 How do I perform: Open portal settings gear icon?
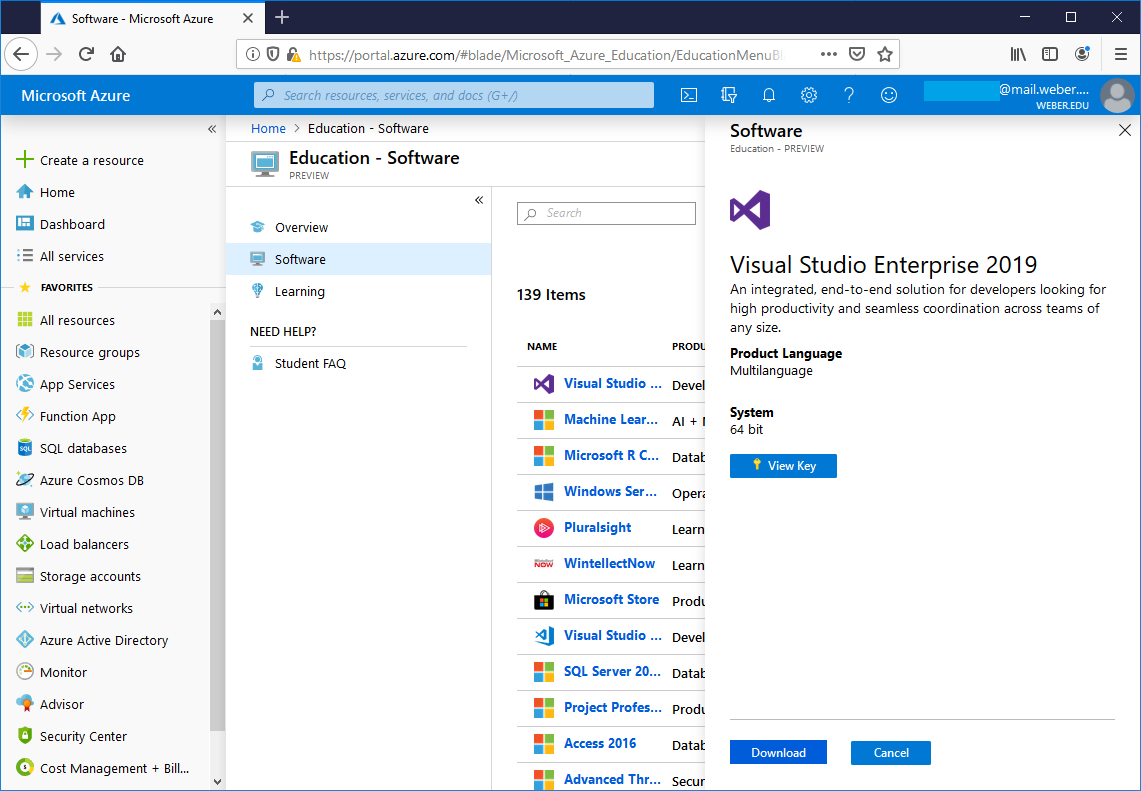tap(809, 95)
